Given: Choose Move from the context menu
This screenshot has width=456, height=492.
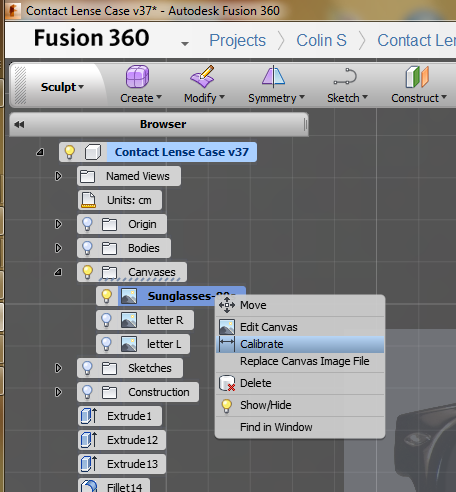Looking at the screenshot, I should (x=300, y=305).
